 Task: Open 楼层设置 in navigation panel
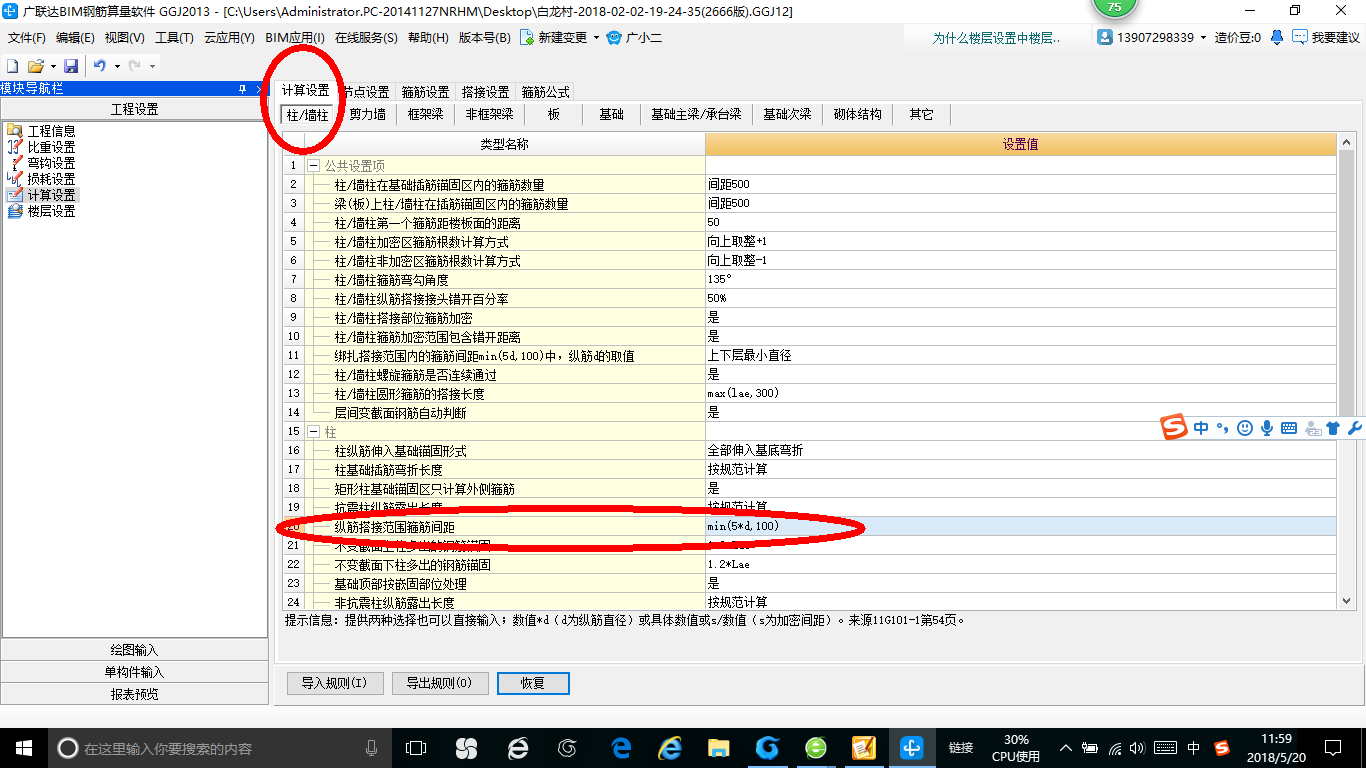point(50,211)
